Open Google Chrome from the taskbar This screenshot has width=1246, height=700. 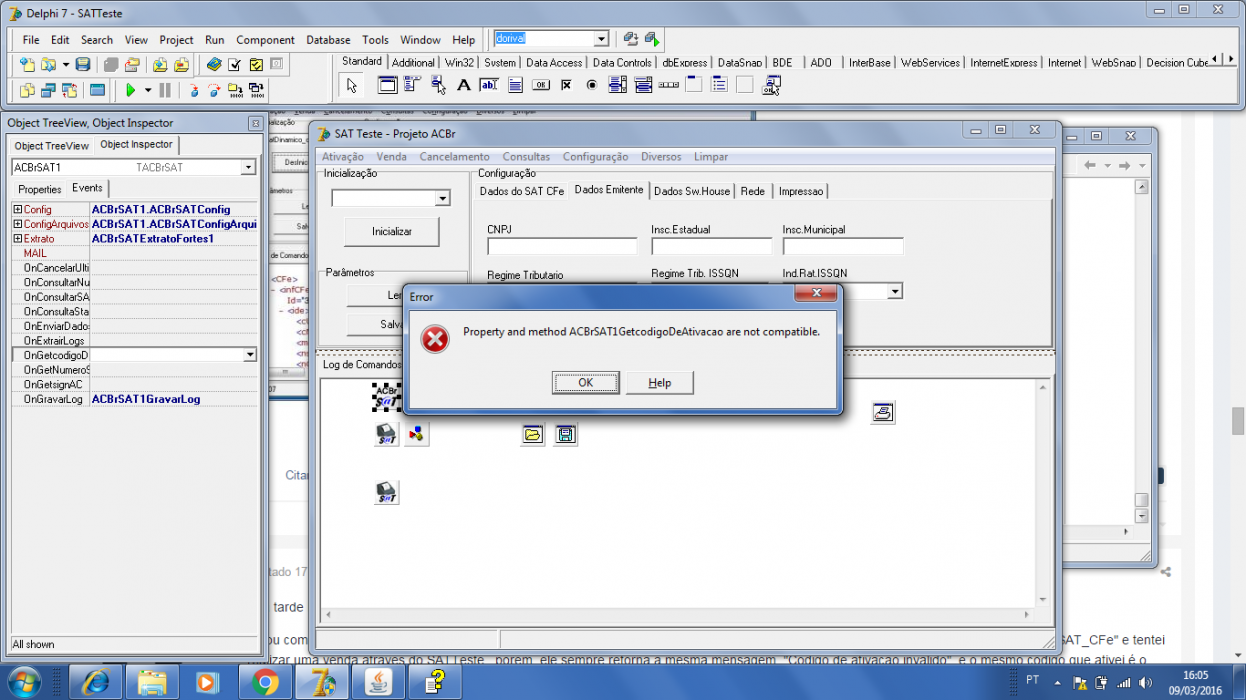(265, 682)
